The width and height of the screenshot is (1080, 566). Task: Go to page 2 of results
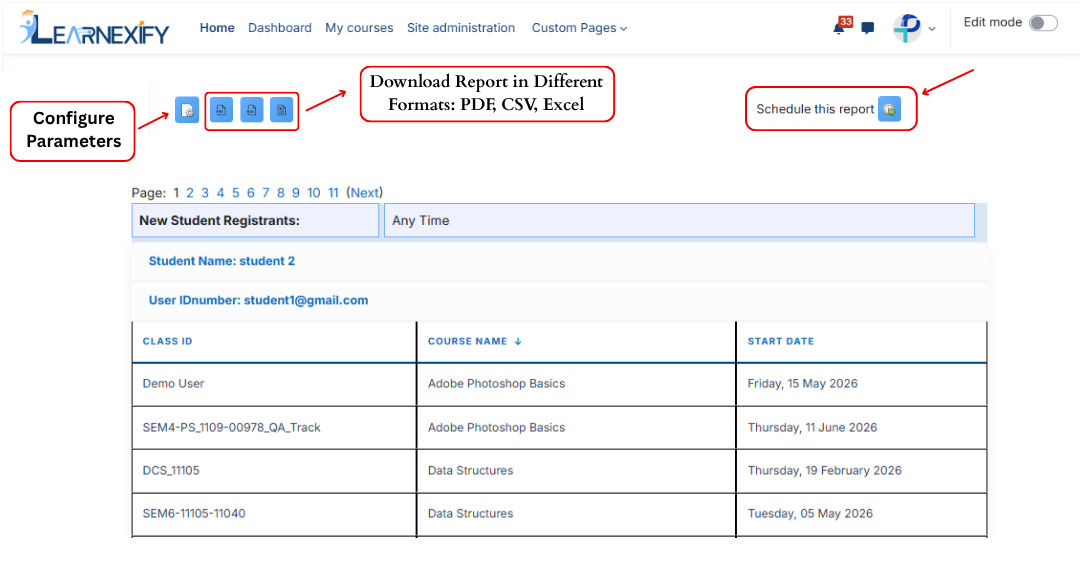pos(190,193)
